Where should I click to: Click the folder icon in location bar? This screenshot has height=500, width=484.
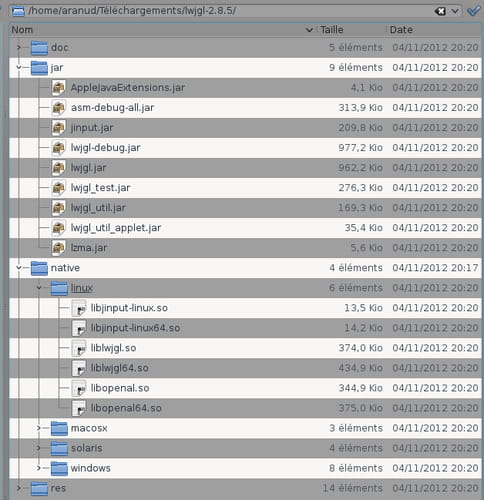tap(18, 11)
